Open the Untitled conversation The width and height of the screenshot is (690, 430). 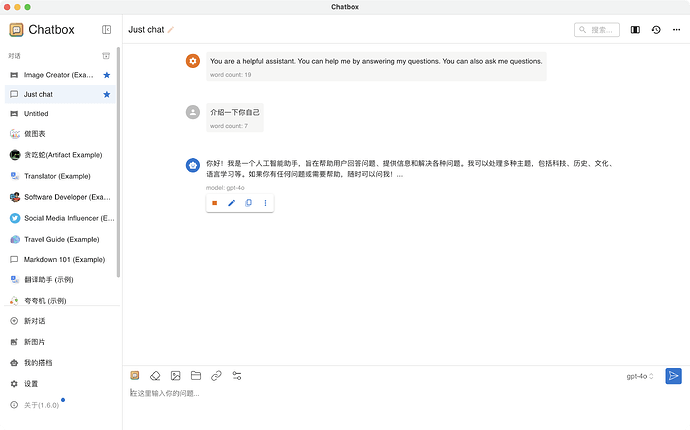60,114
